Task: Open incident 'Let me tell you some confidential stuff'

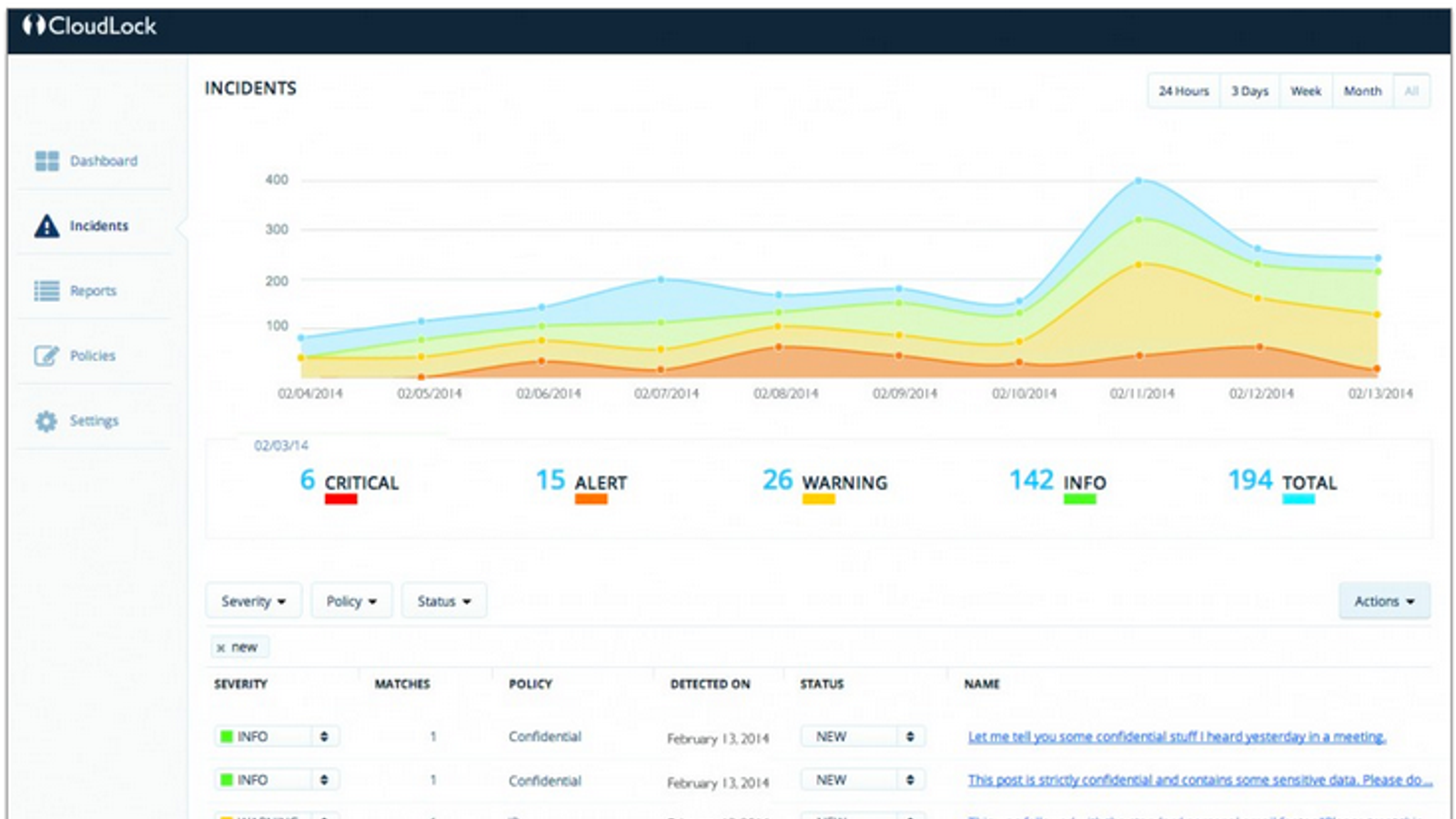Action: pos(1177,736)
